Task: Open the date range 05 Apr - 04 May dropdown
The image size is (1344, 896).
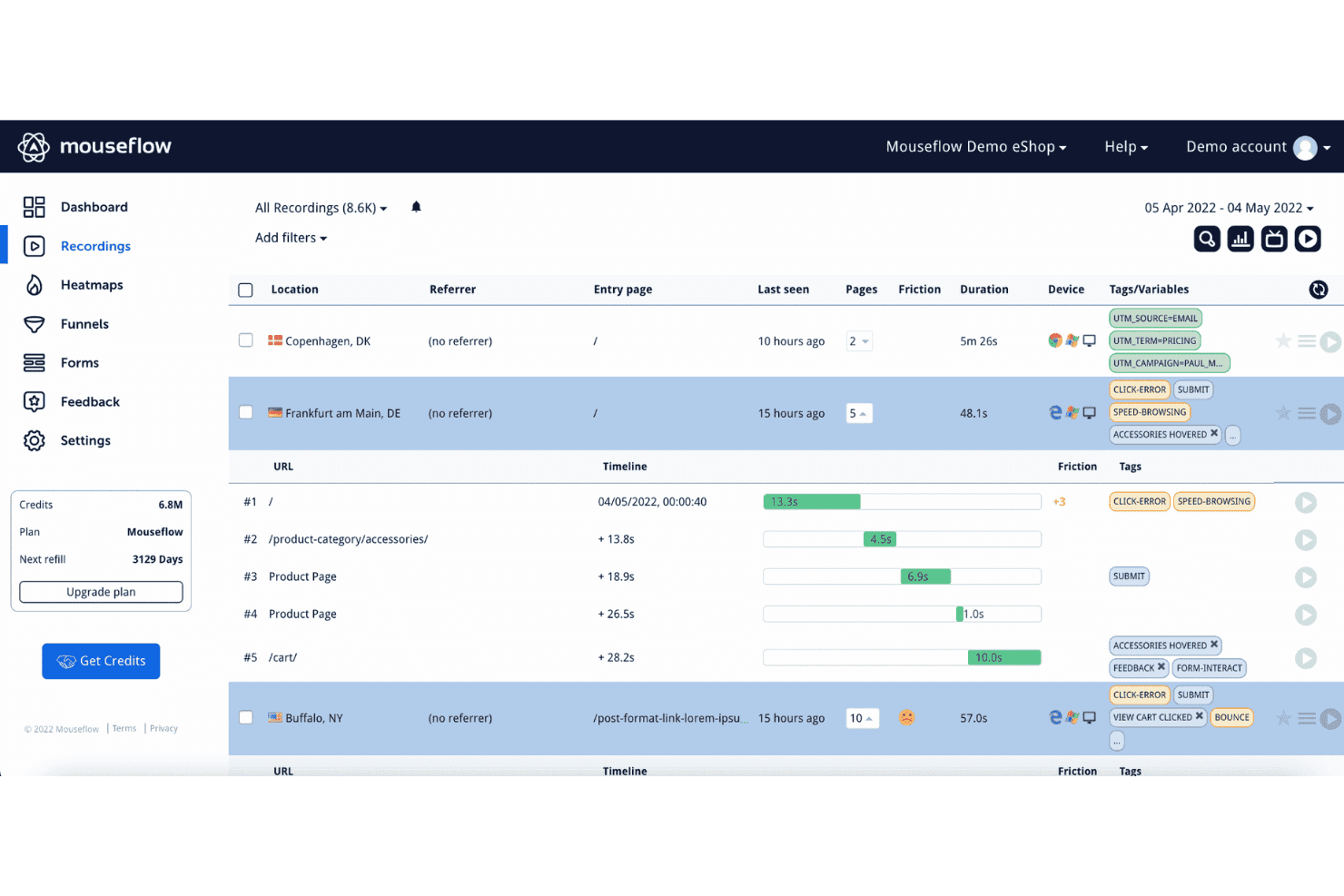Action: (1229, 208)
